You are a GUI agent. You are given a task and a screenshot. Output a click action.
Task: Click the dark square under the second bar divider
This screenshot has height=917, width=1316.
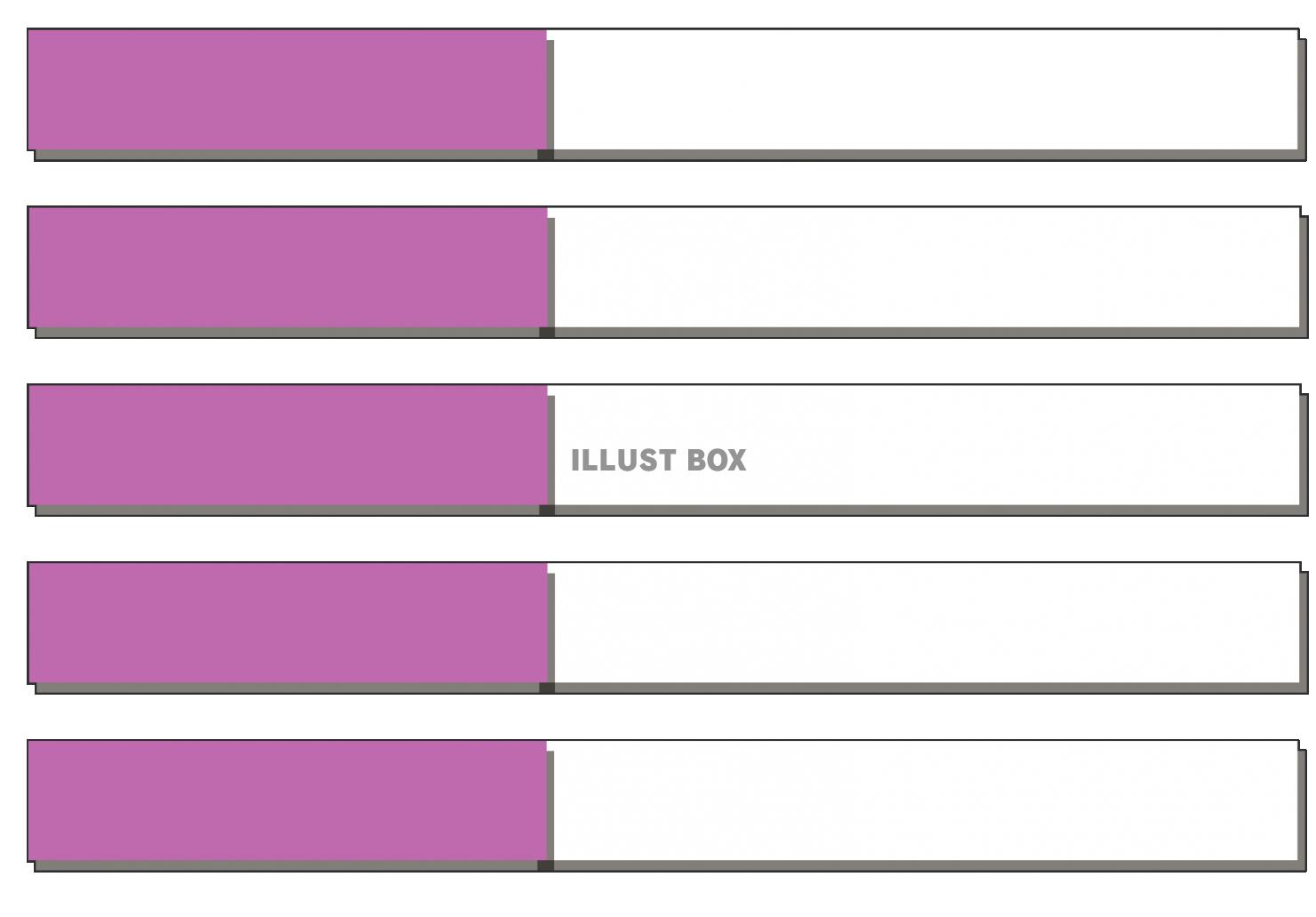click(547, 333)
